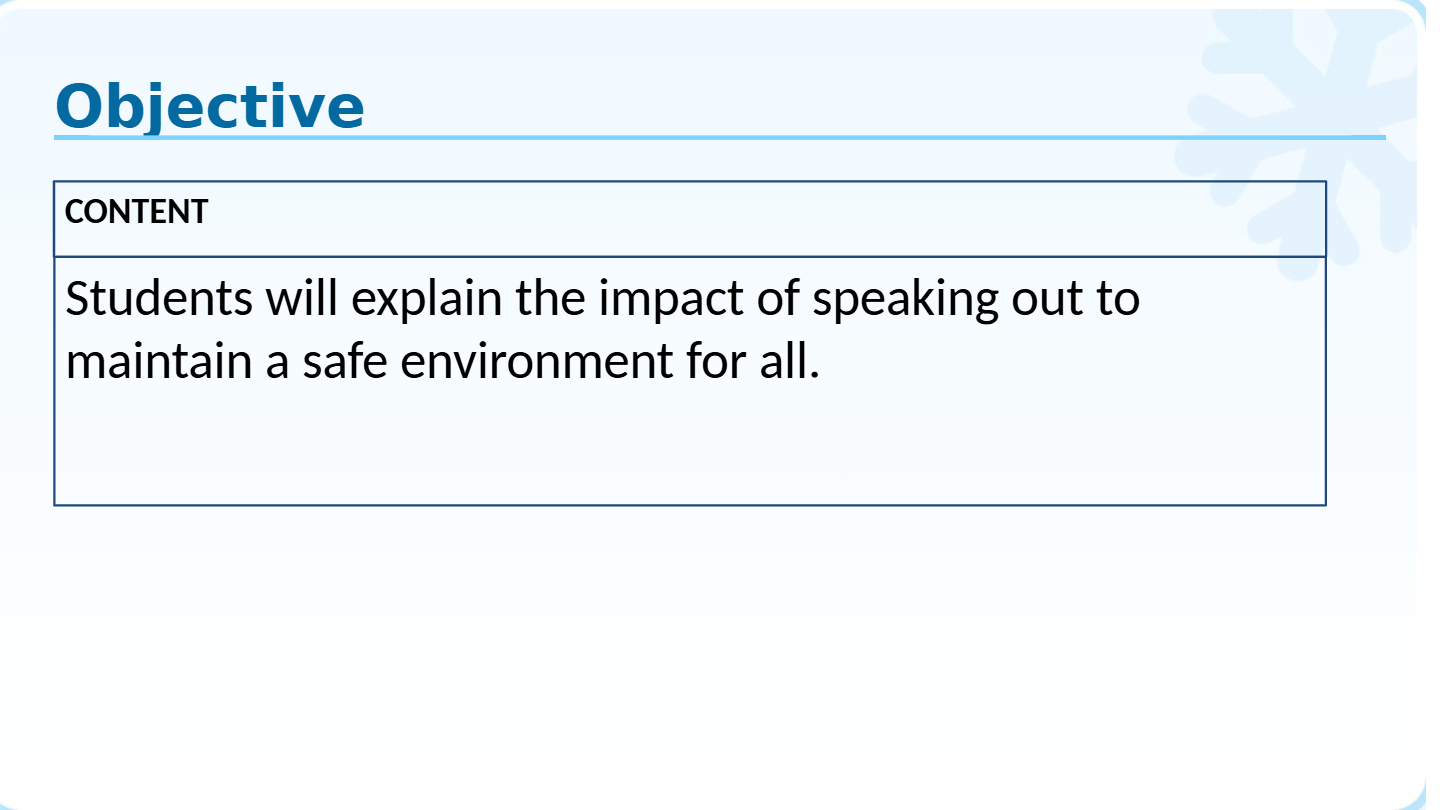Click the blue line beneath the title

coord(720,137)
